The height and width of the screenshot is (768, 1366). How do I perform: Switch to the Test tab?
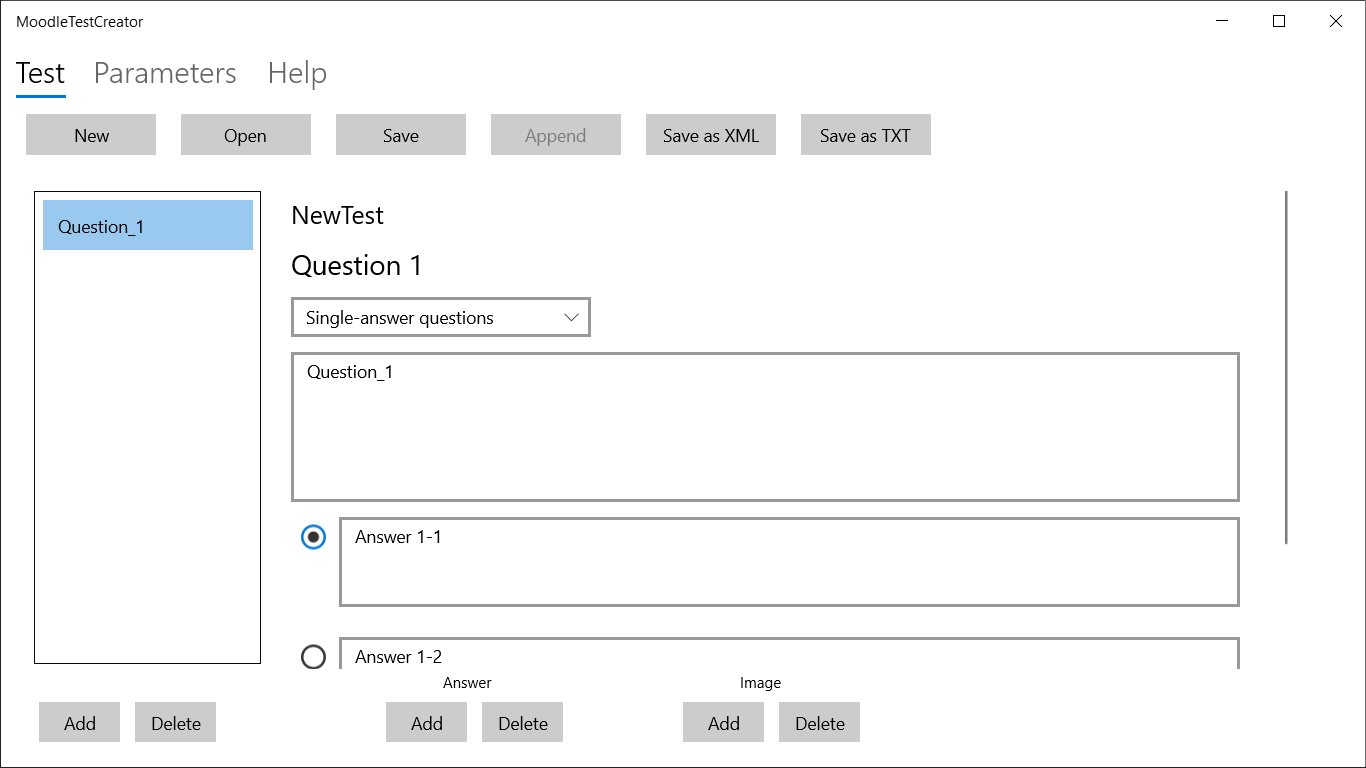point(41,74)
